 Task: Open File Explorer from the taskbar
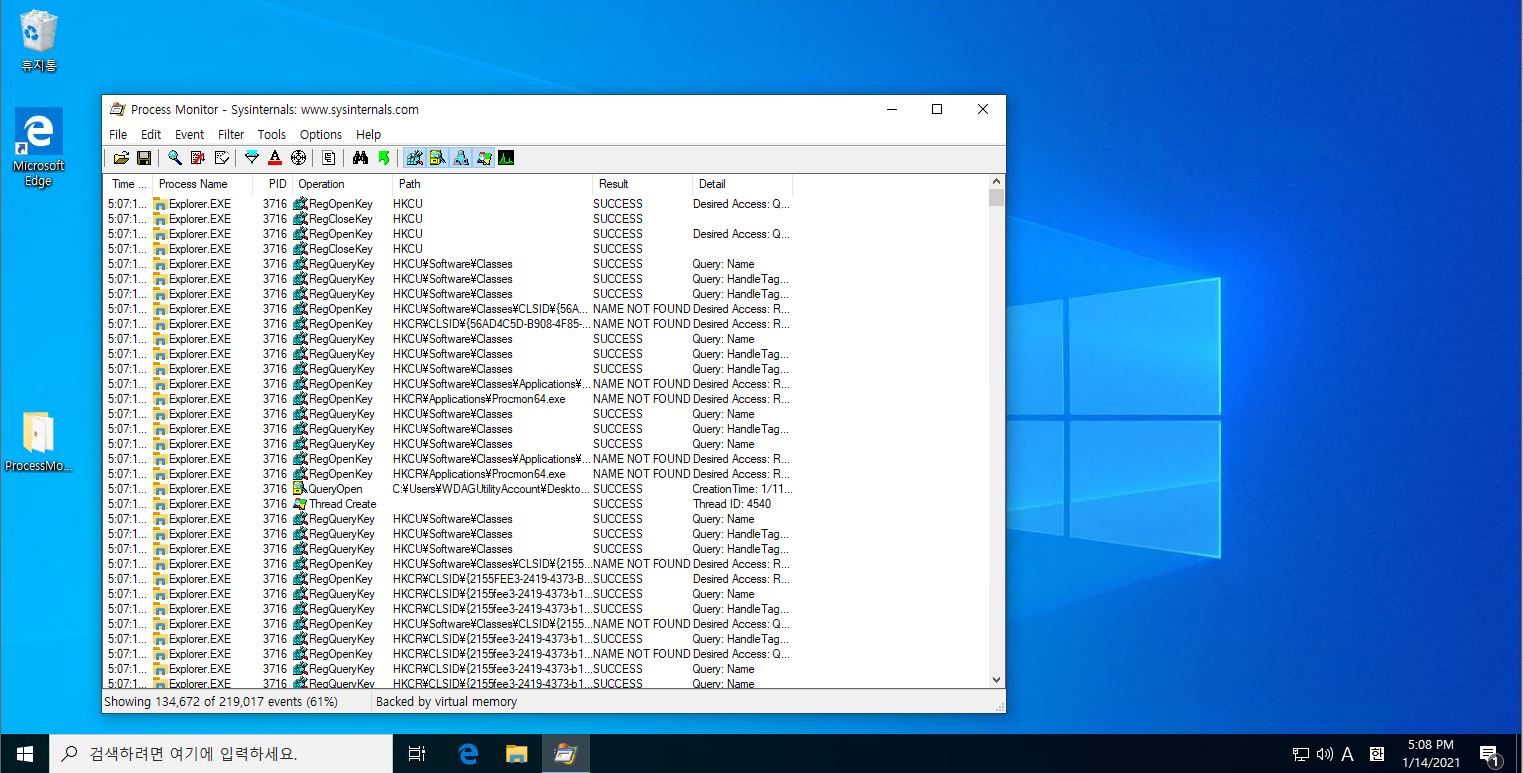516,754
